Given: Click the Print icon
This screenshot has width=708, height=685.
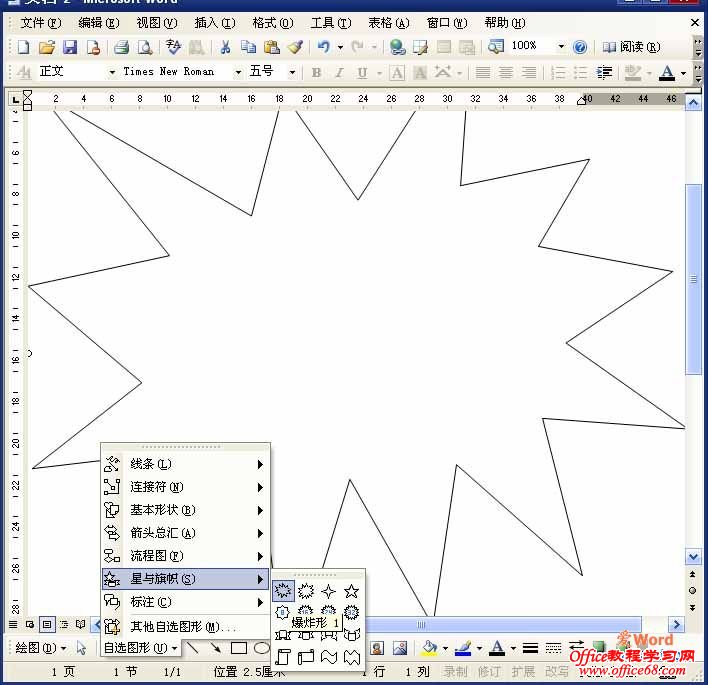Looking at the screenshot, I should point(121,47).
